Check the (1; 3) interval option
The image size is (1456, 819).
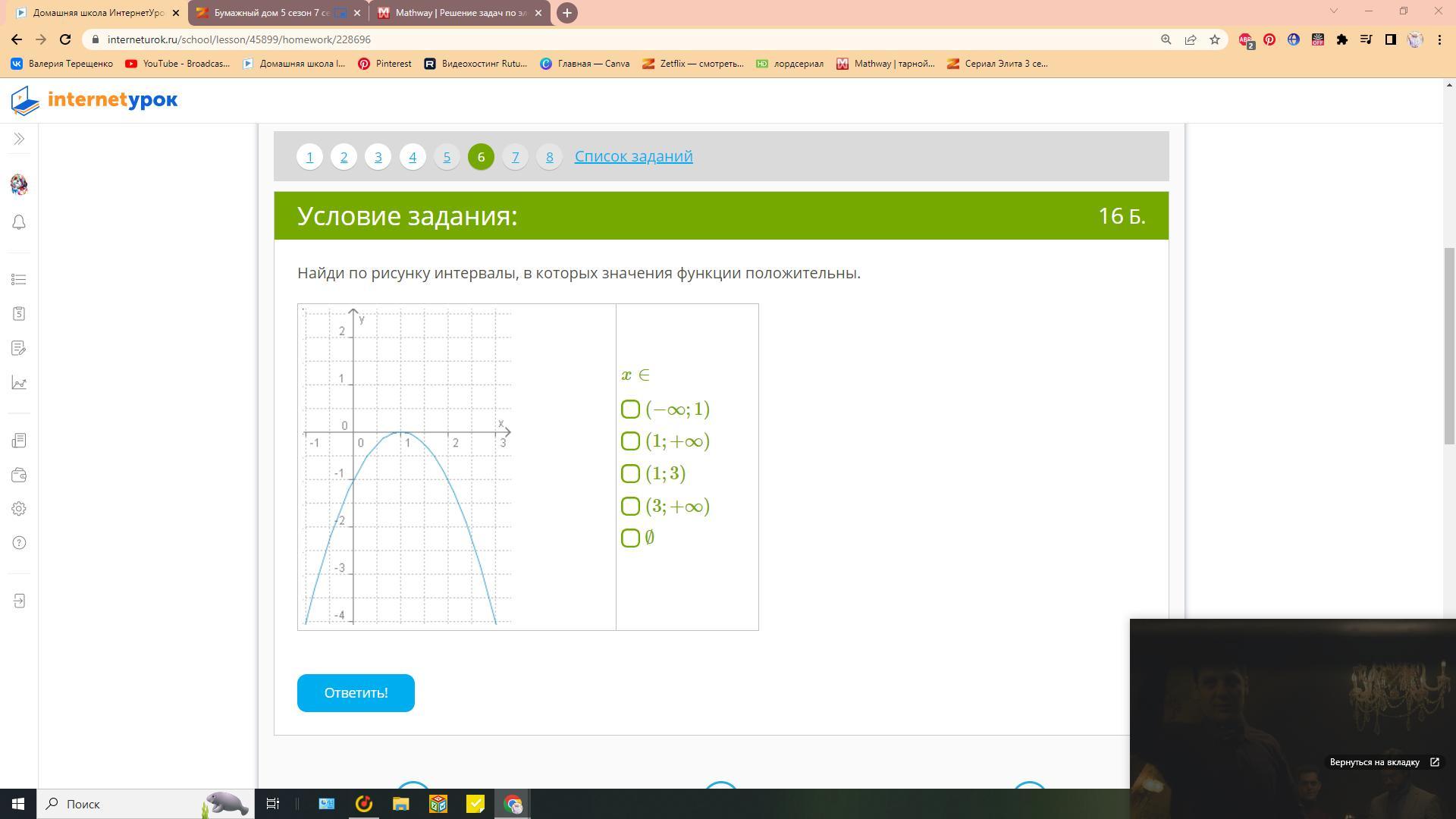tap(630, 474)
